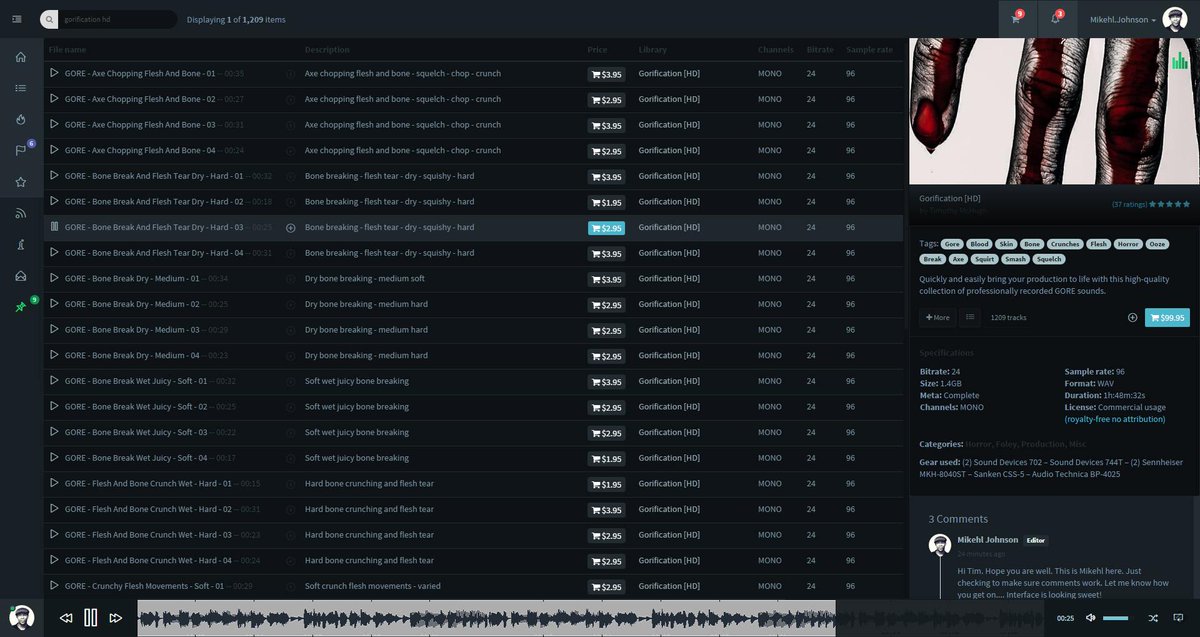Click Gorification [HD] library in first row
The height and width of the screenshot is (637, 1200).
tap(669, 74)
